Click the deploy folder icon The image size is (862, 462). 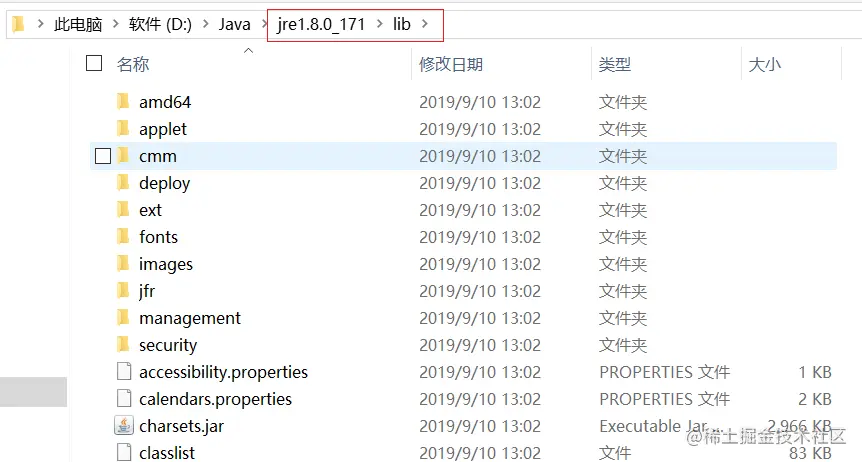point(124,182)
